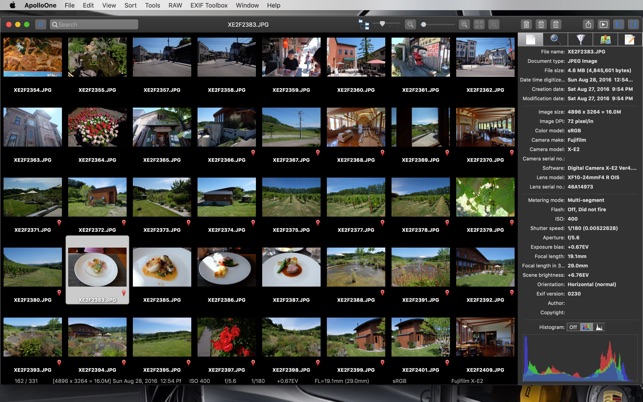The width and height of the screenshot is (643, 402).
Task: Start slideshow with the play icon
Action: (604, 24)
